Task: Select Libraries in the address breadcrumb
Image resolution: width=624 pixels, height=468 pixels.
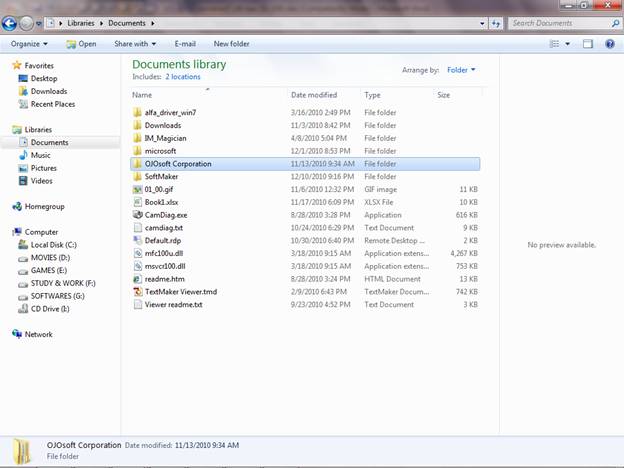Action: click(81, 23)
